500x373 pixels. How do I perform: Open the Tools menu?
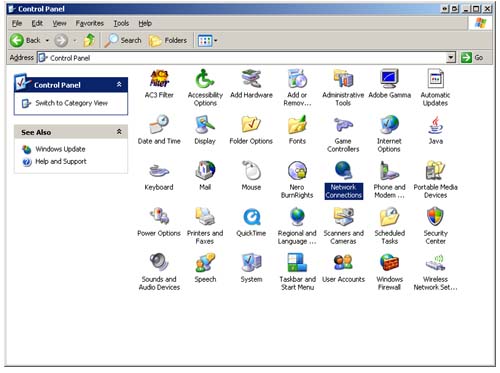pyautogui.click(x=121, y=23)
